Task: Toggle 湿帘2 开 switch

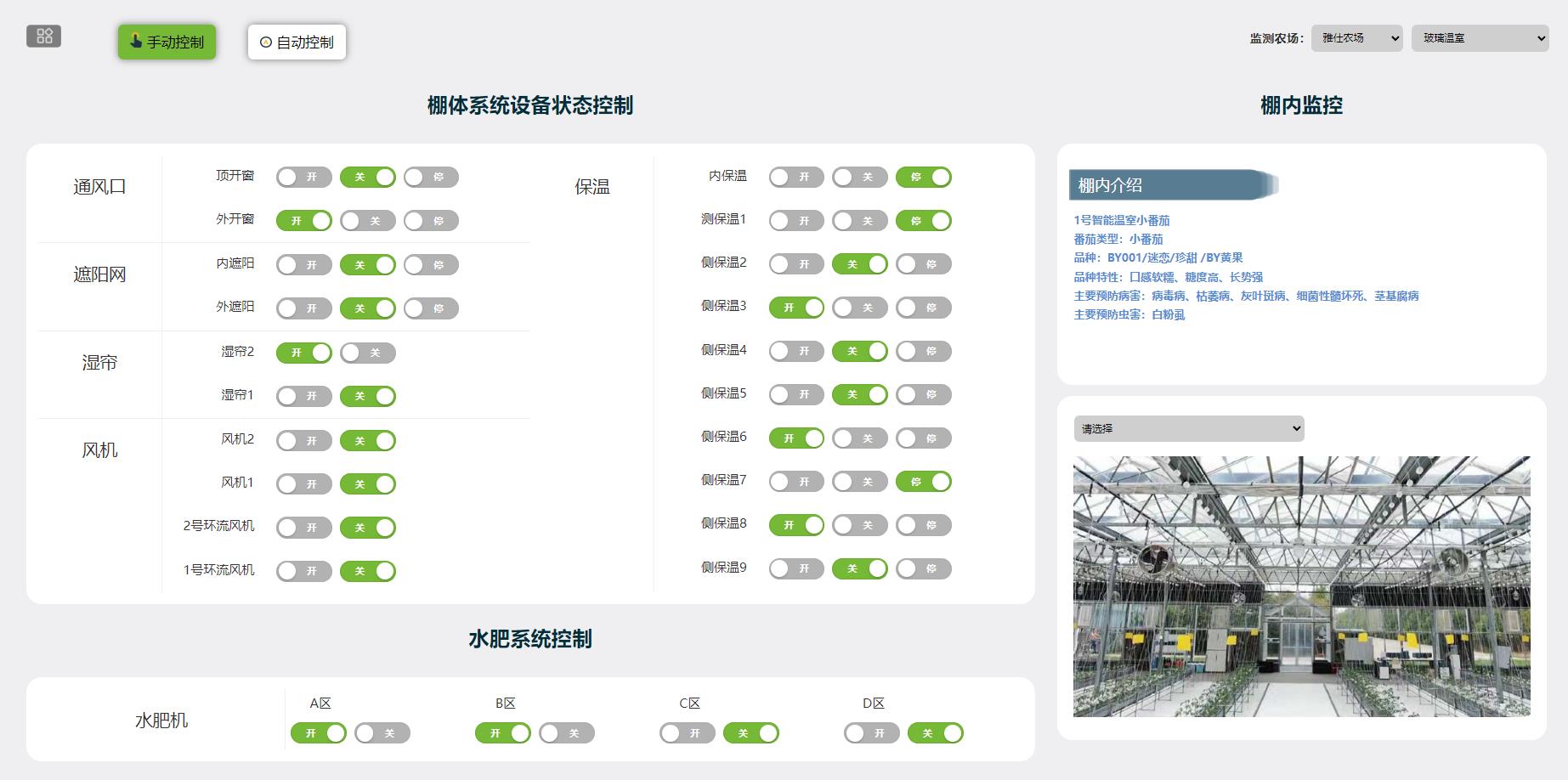Action: tap(303, 353)
